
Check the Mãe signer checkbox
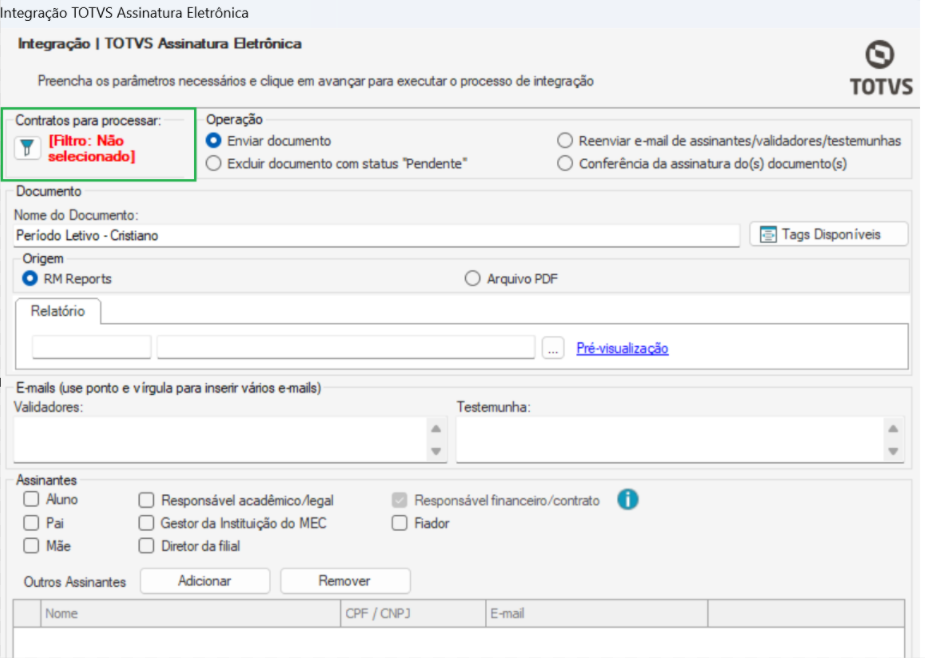click(x=31, y=546)
